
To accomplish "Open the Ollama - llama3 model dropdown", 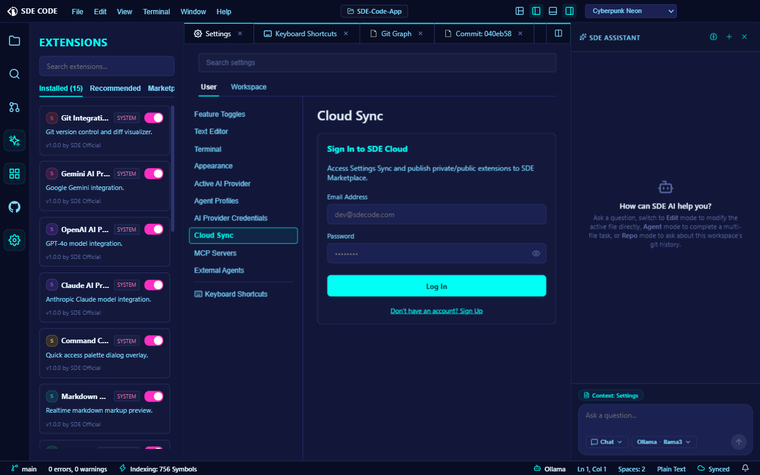I will 664,442.
